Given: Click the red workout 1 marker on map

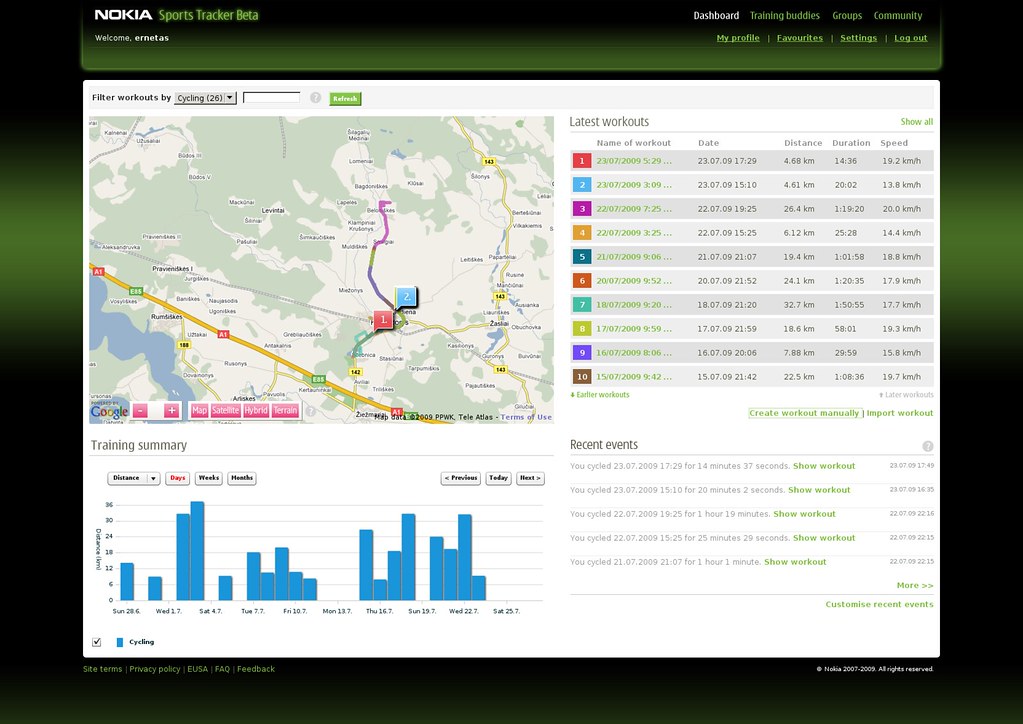Looking at the screenshot, I should coord(383,319).
